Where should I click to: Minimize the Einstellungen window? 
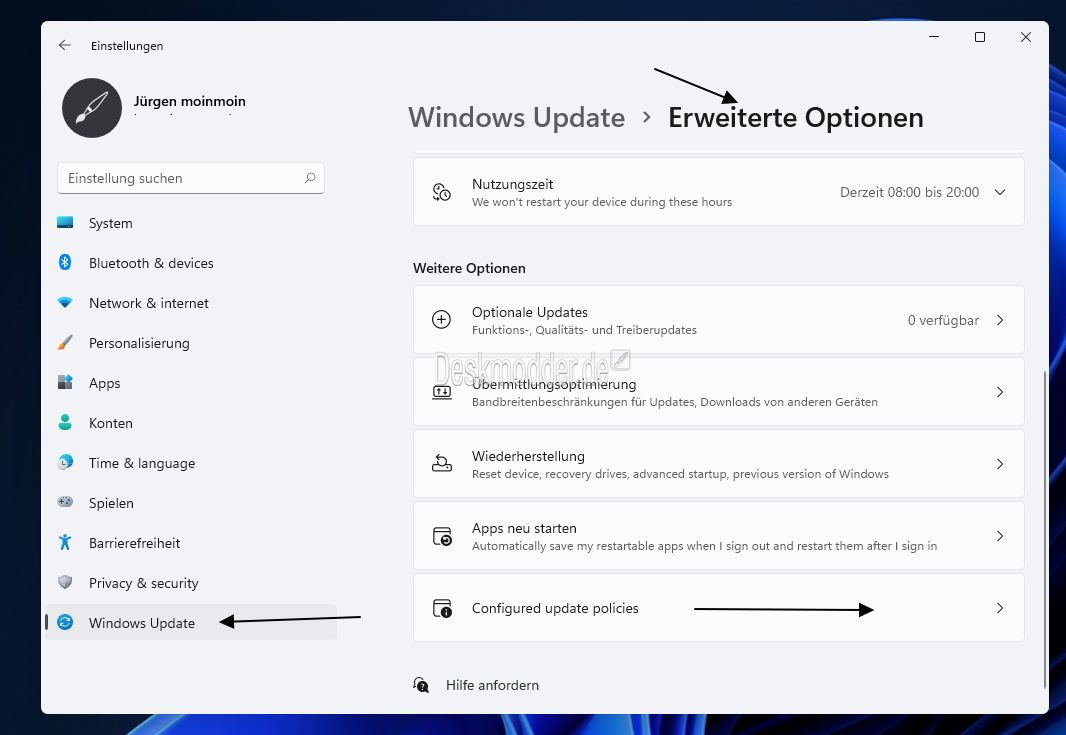pos(934,37)
